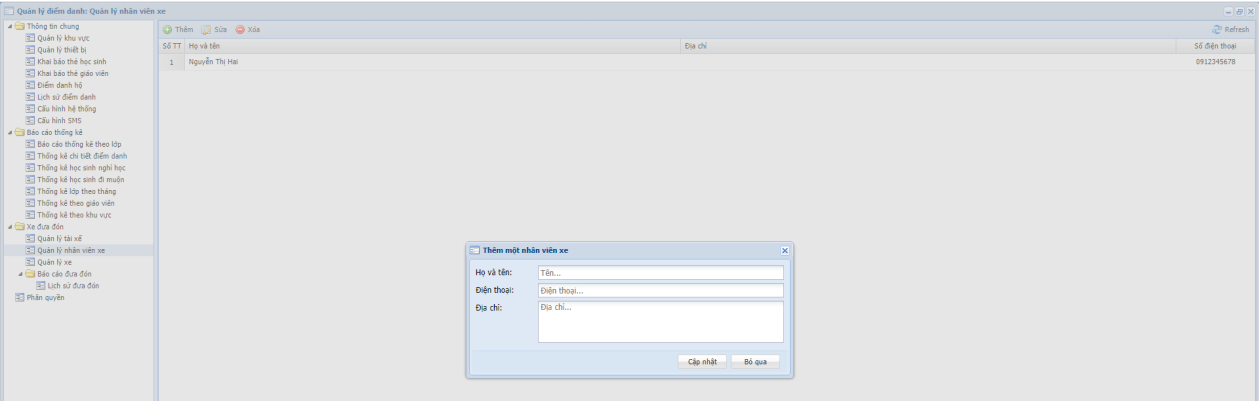Click the Thông tin chung folder icon
Viewport: 1259px width, 401px height.
point(18,26)
